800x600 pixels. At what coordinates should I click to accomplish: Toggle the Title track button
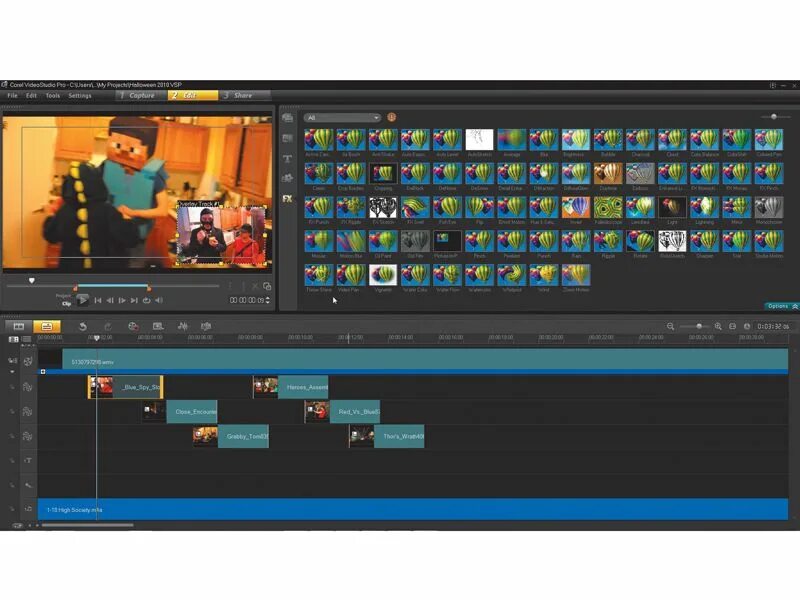pyautogui.click(x=28, y=461)
